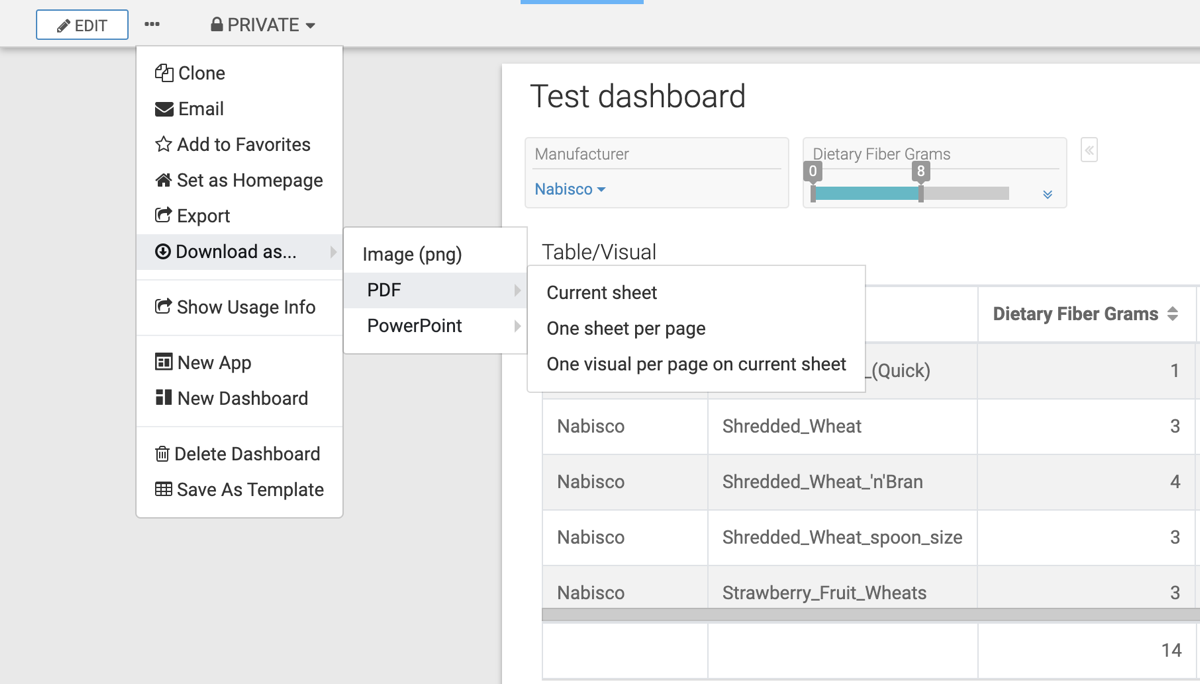The height and width of the screenshot is (684, 1200).
Task: Expand the Dietary Fiber Grams filter chevron
Action: click(1047, 194)
